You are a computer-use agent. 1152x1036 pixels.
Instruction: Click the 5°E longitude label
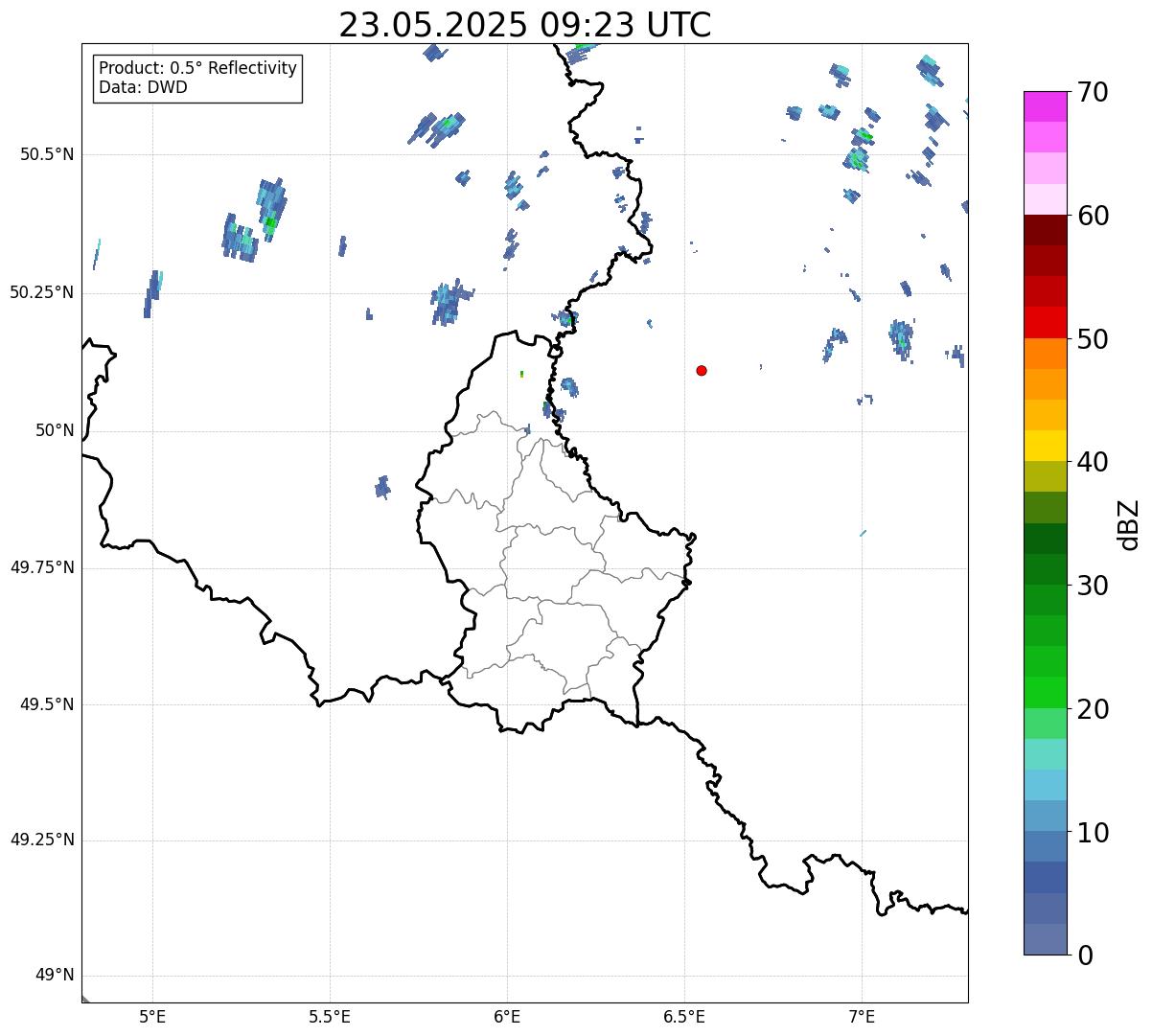(x=152, y=1016)
